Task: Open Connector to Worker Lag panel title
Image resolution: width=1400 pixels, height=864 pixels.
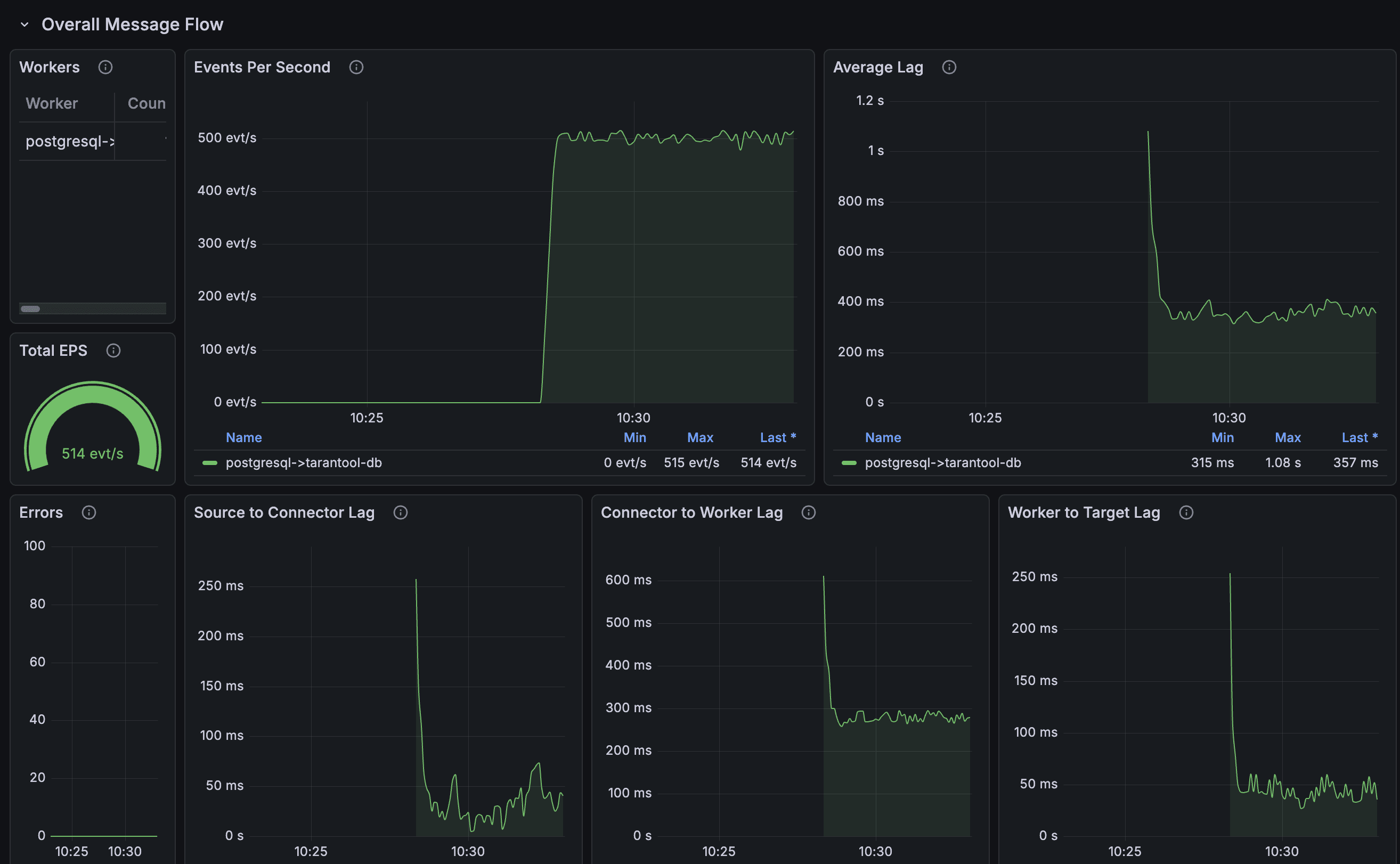Action: point(691,512)
